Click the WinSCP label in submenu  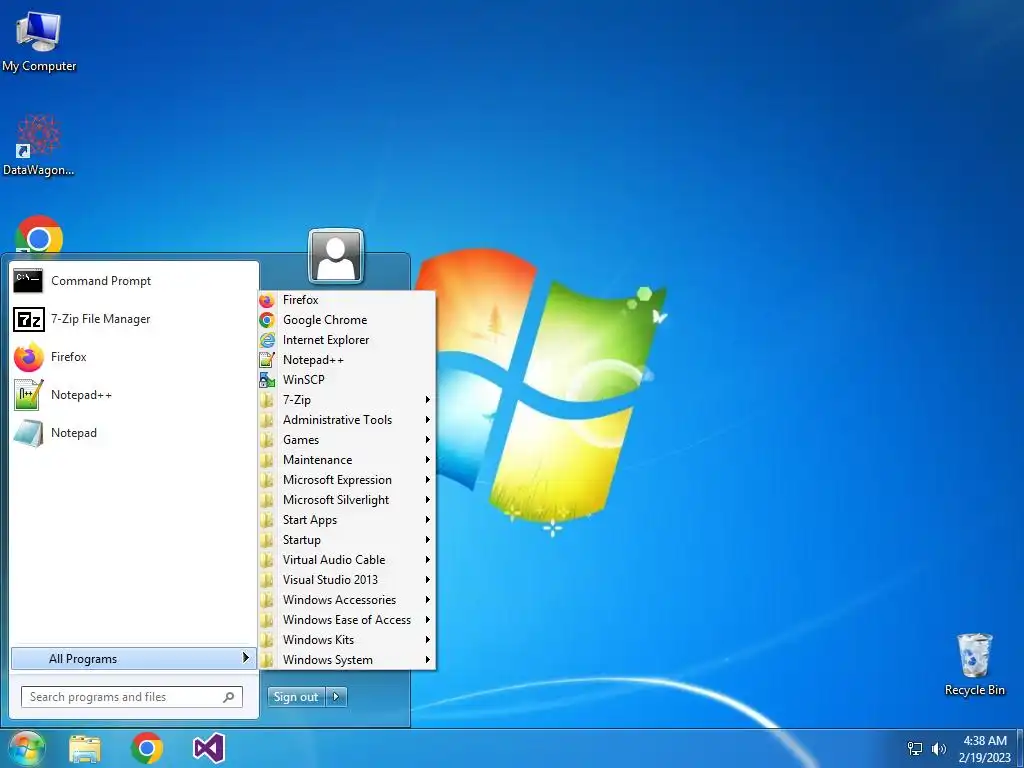(304, 380)
